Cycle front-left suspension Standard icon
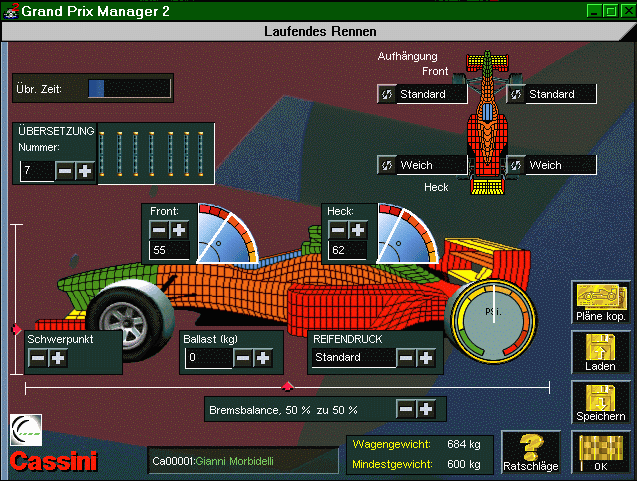 386,94
